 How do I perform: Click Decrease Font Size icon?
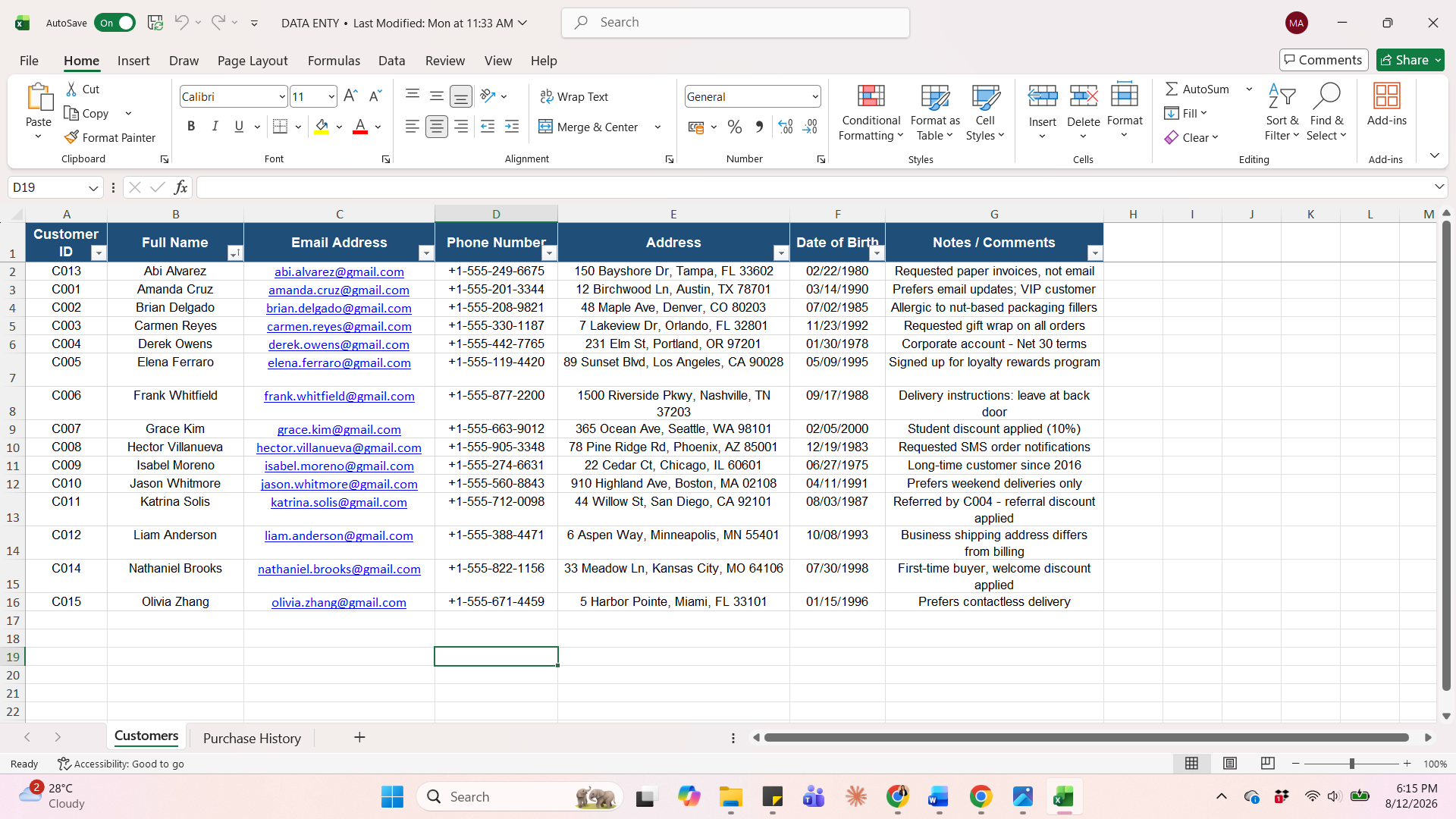[x=375, y=96]
